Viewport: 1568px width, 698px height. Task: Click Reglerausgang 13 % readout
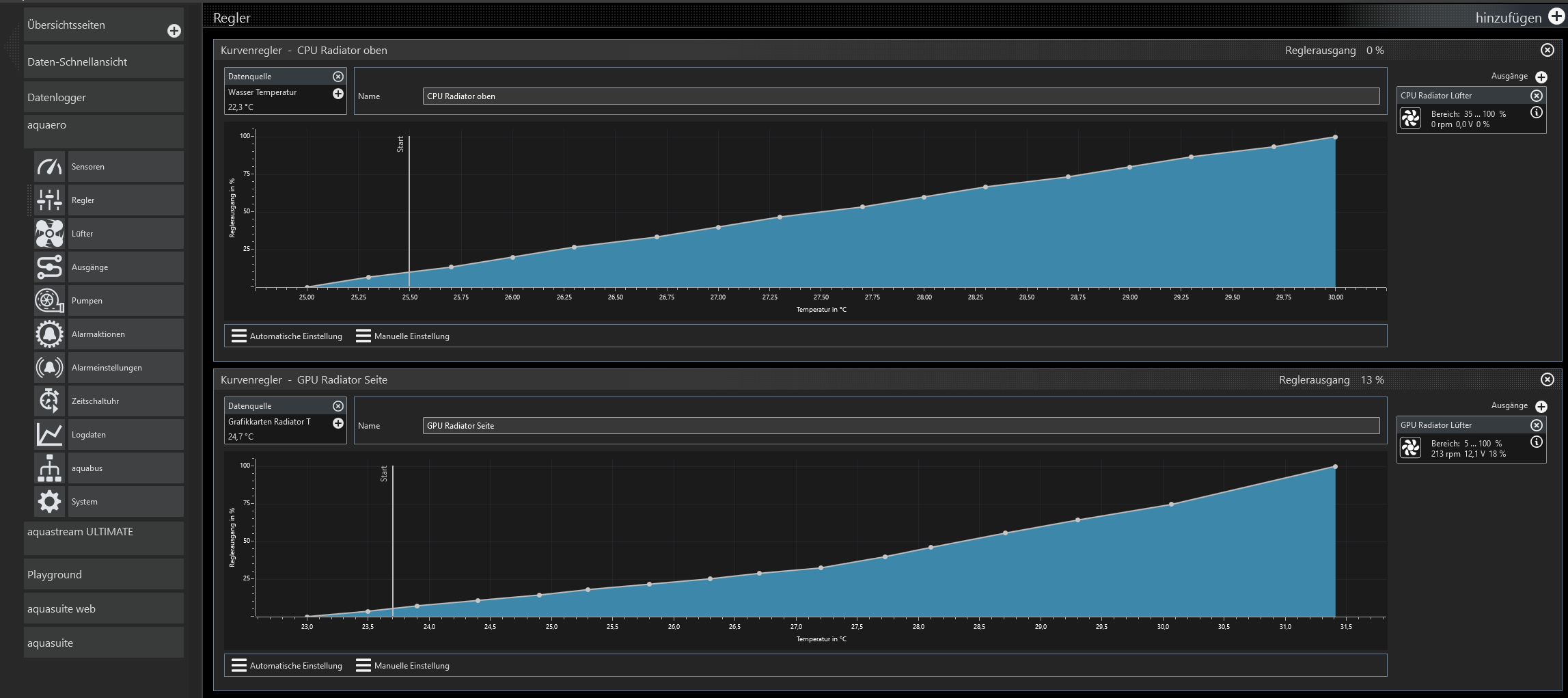pyautogui.click(x=1332, y=380)
